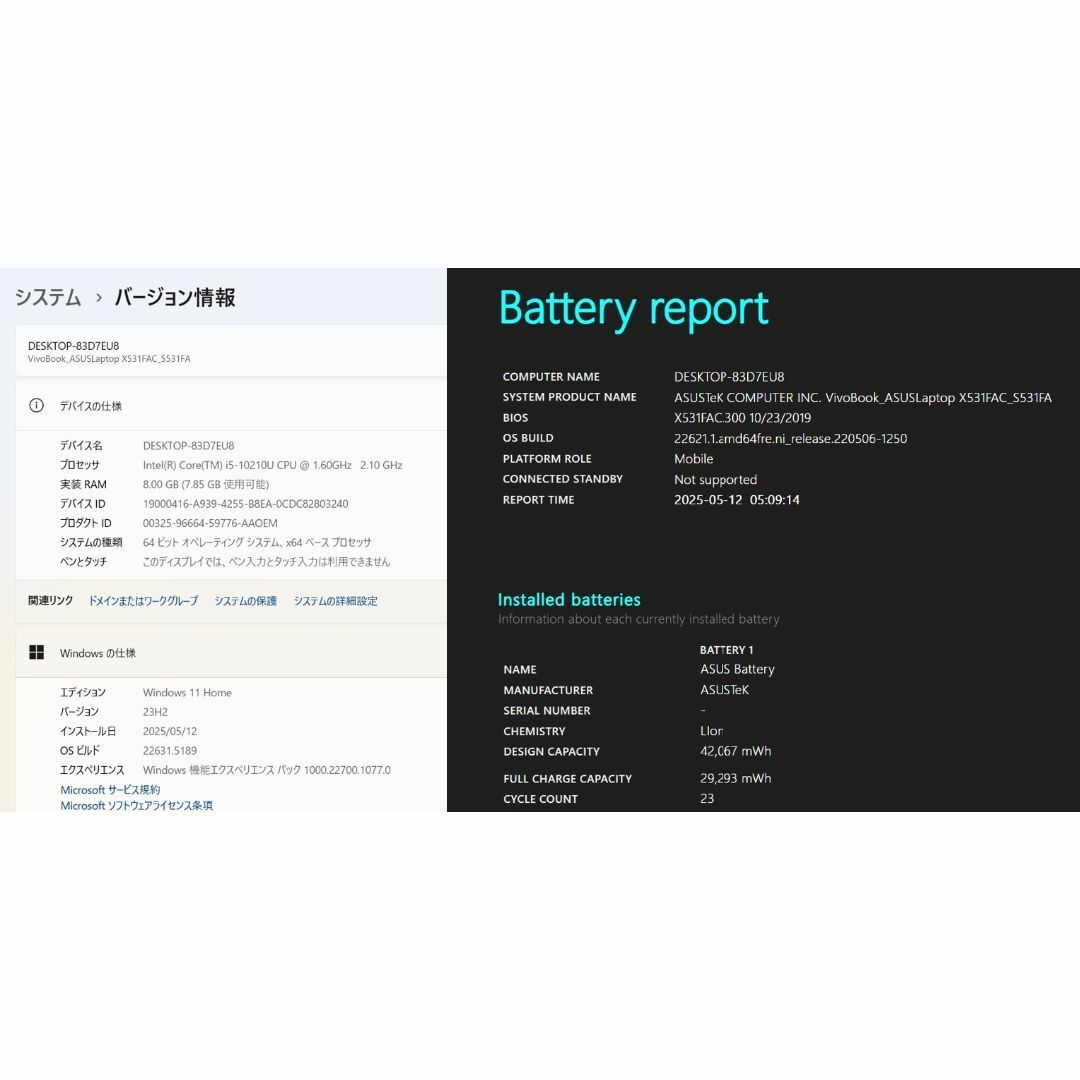Click the エディション label
Screen dimensions: 1080x1080
[83, 692]
